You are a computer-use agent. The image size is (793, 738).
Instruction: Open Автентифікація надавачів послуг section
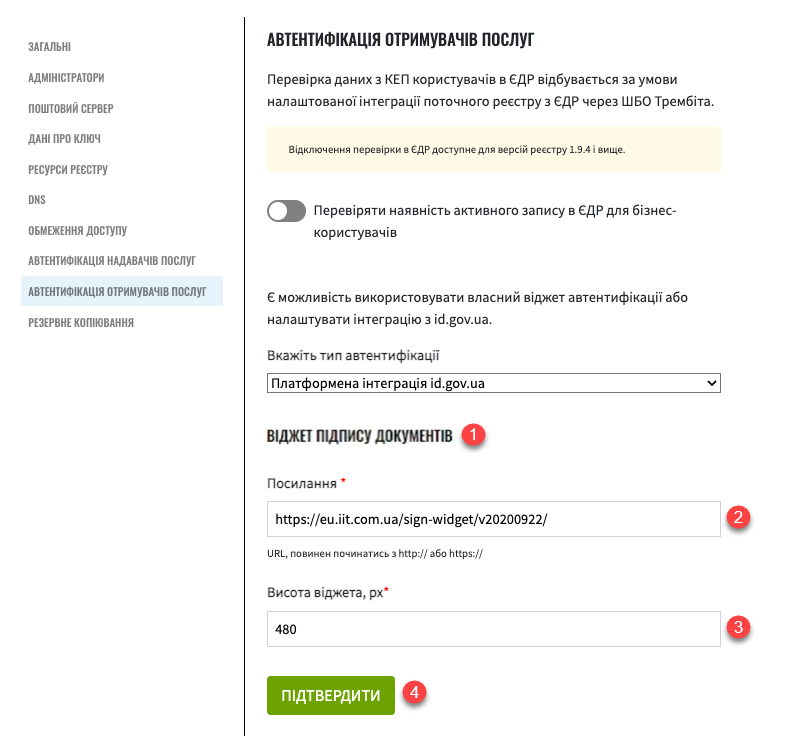click(111, 261)
